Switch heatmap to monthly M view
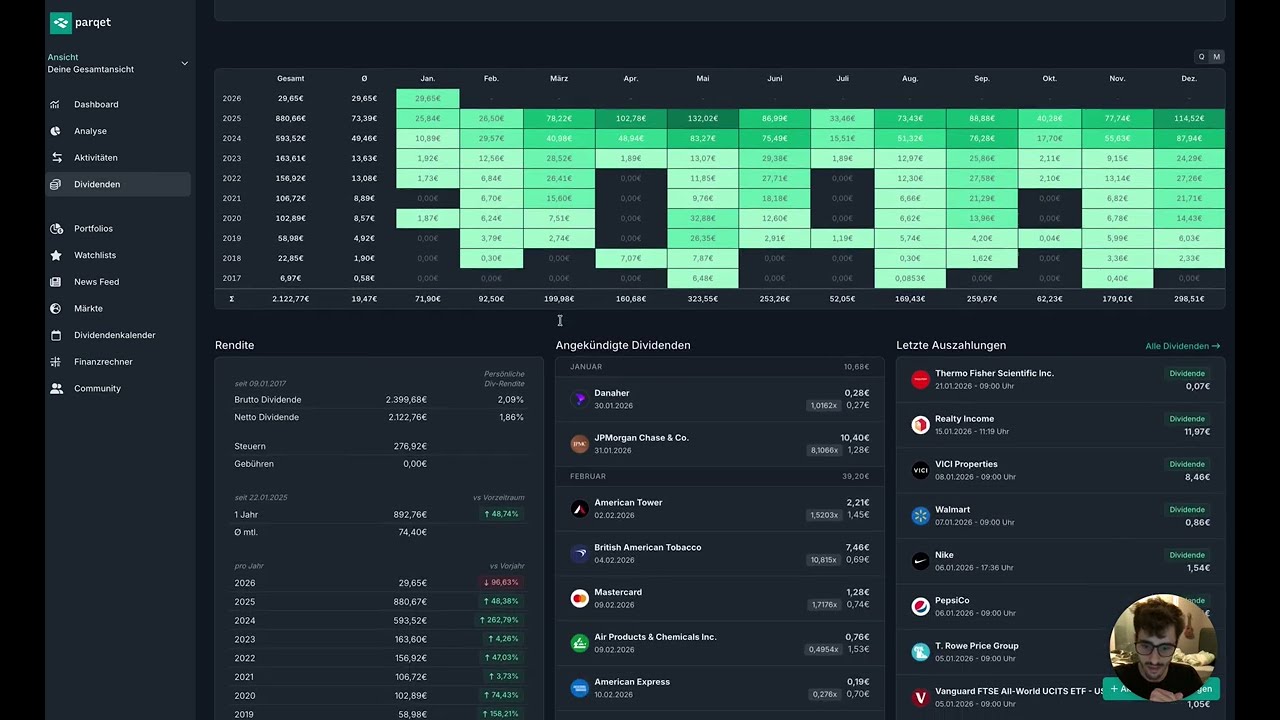 point(1216,57)
